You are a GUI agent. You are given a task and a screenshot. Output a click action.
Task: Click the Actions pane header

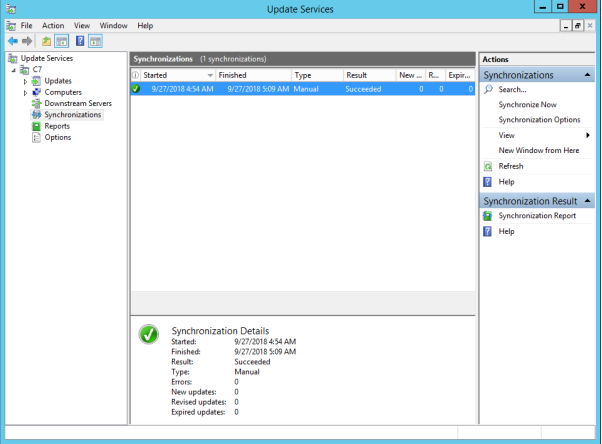pyautogui.click(x=537, y=59)
